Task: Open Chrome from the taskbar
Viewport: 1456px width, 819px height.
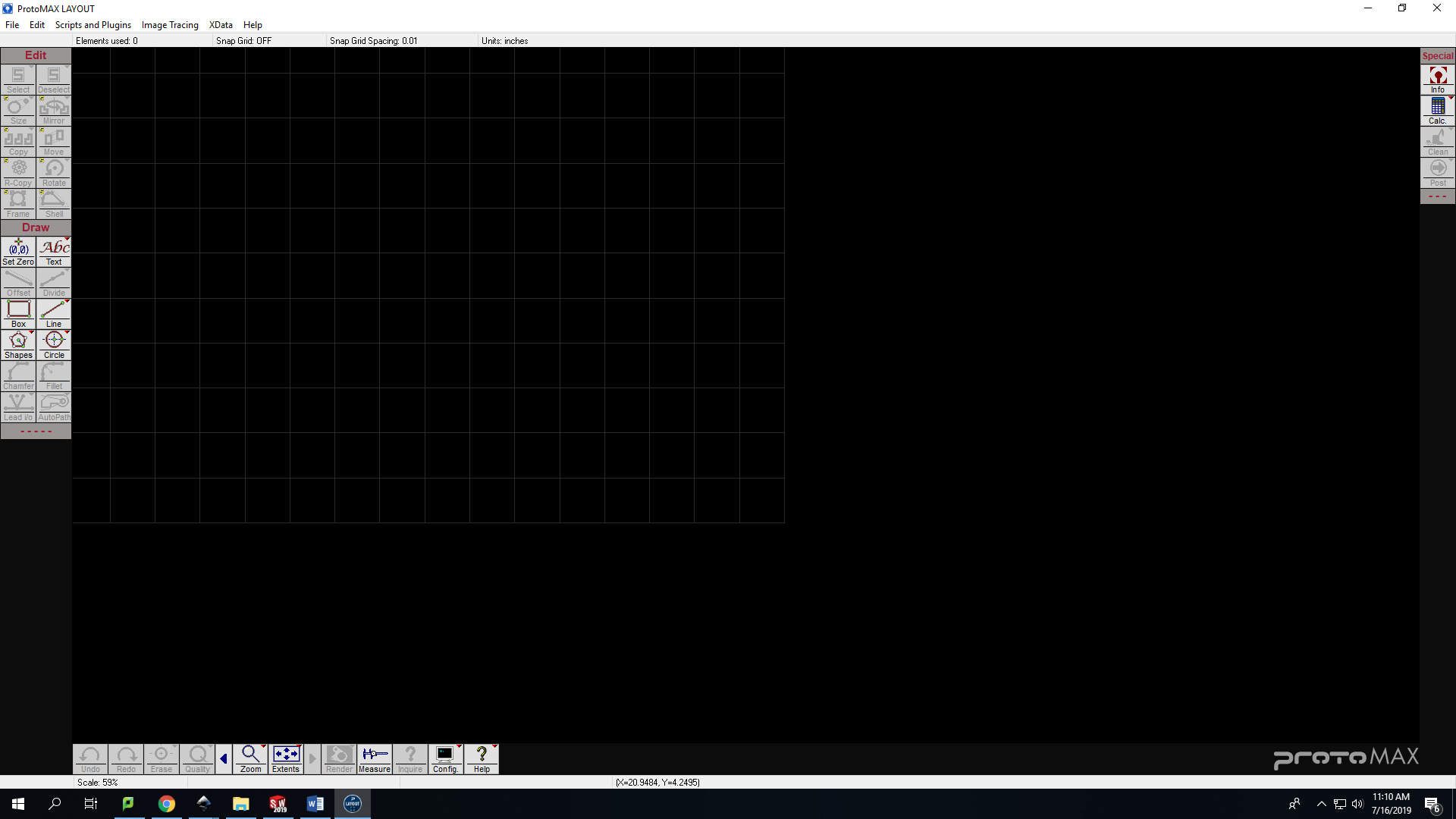Action: point(166,804)
